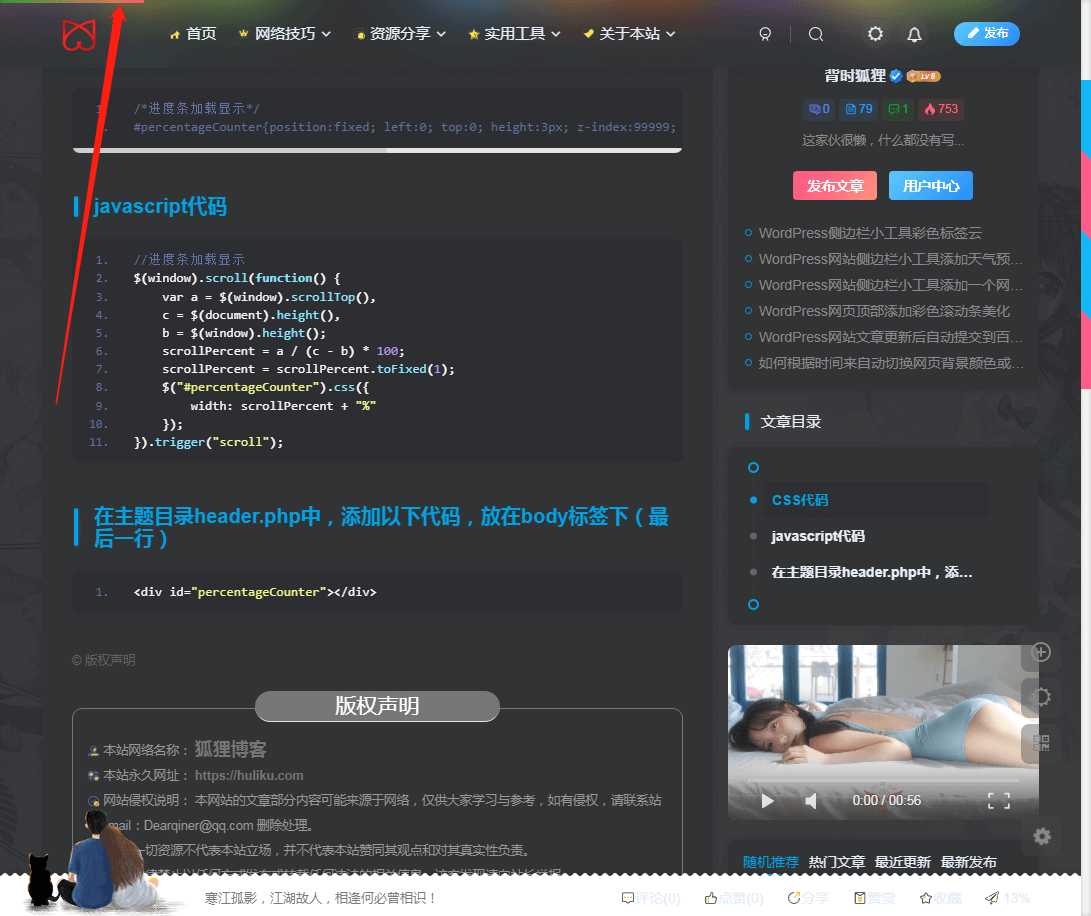Switch to the 热门文章 tab
Viewport: 1091px width, 916px height.
point(836,862)
